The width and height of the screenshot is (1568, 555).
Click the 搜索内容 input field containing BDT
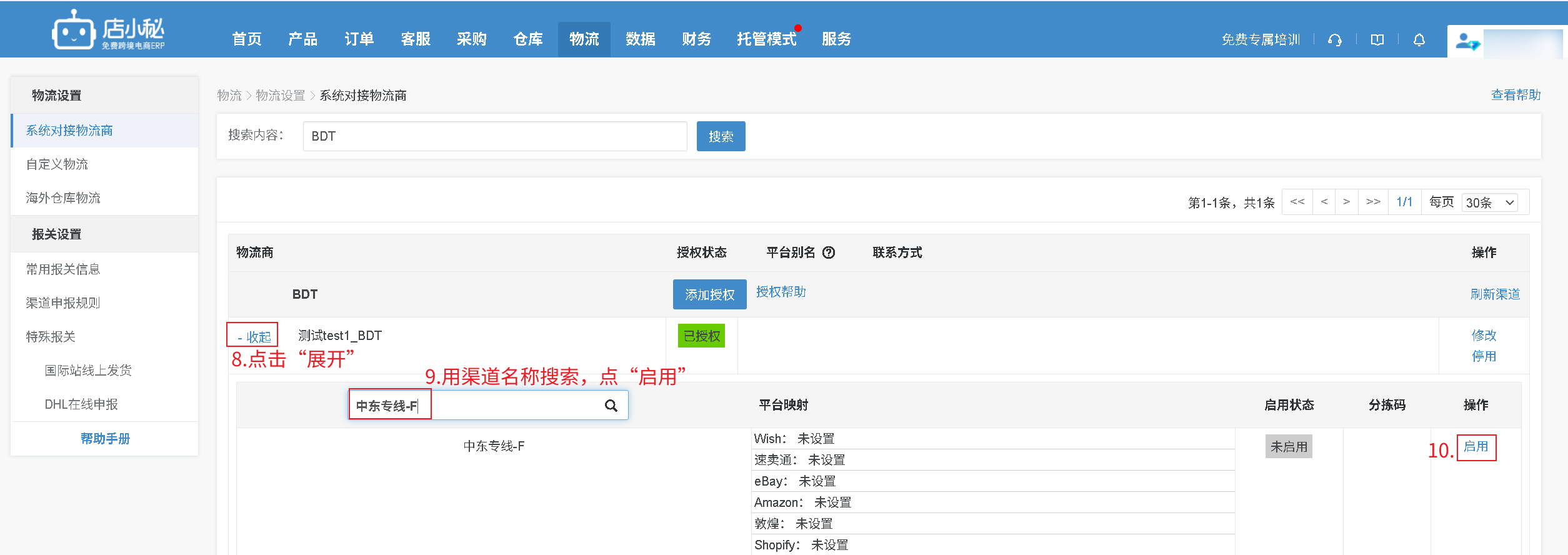pyautogui.click(x=494, y=136)
